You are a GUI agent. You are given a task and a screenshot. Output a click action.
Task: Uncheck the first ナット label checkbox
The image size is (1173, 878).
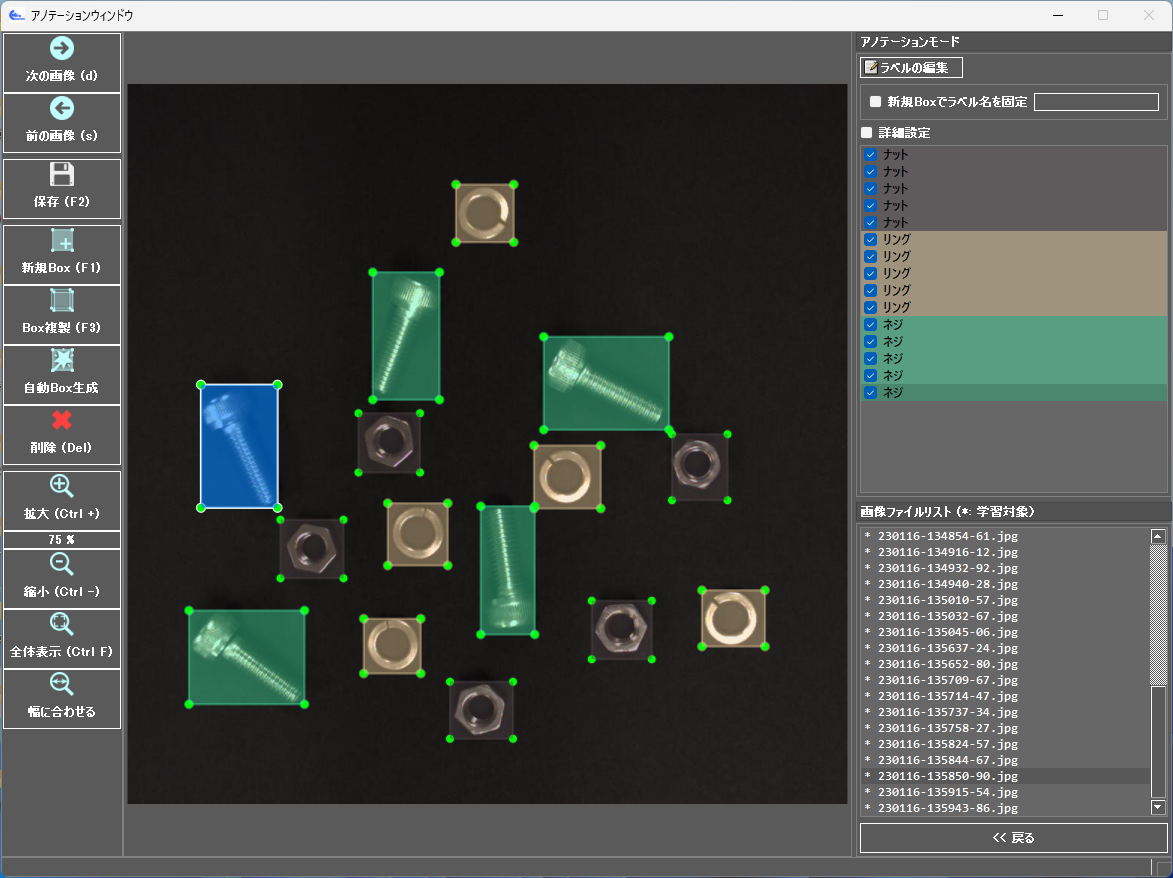871,155
